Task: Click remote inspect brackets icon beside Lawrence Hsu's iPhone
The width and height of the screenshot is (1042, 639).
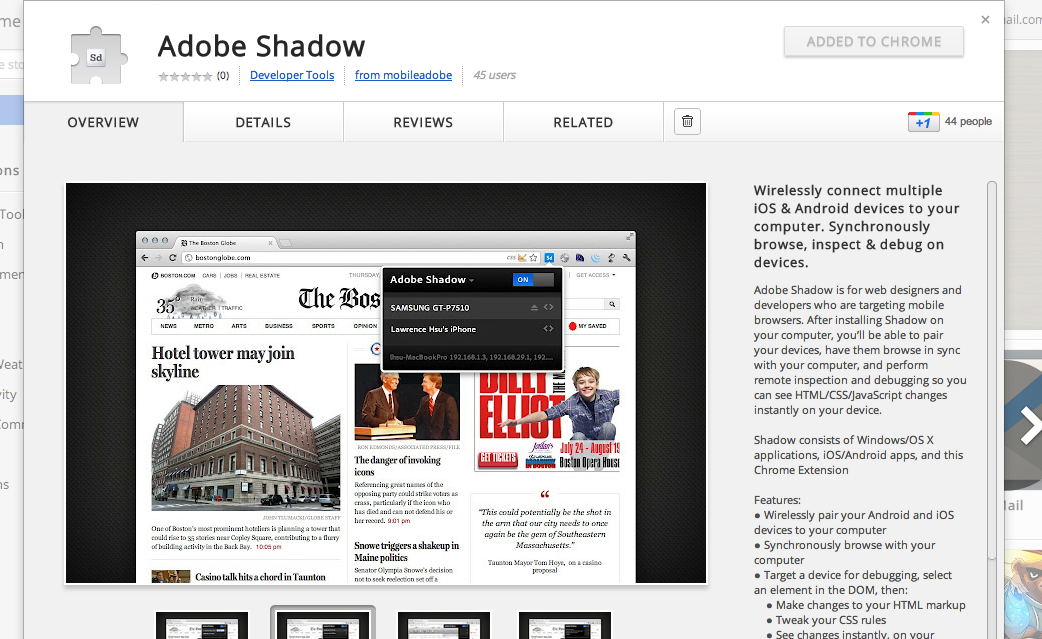Action: pyautogui.click(x=548, y=329)
